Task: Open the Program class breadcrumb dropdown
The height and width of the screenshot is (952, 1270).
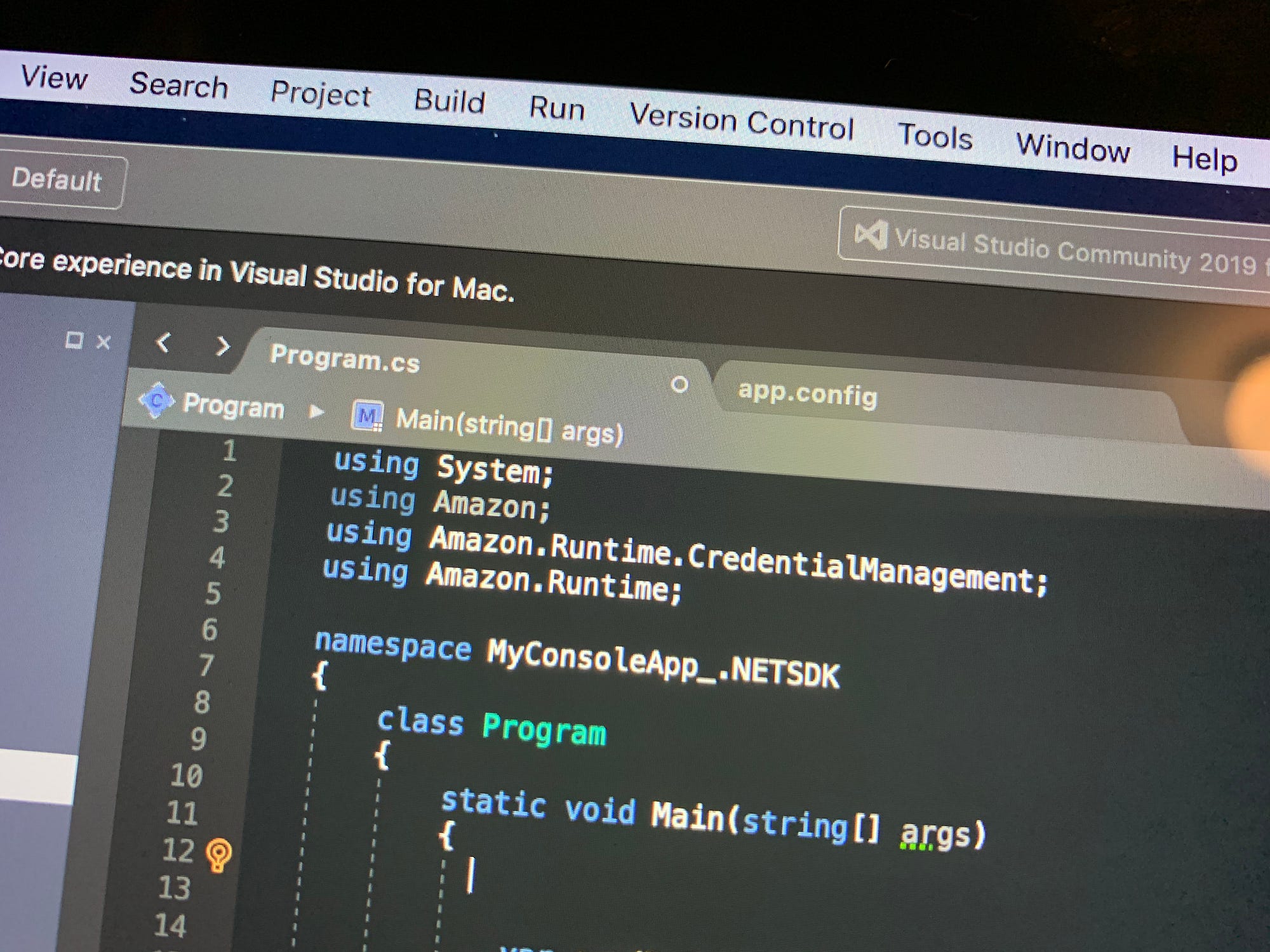Action: click(x=233, y=407)
